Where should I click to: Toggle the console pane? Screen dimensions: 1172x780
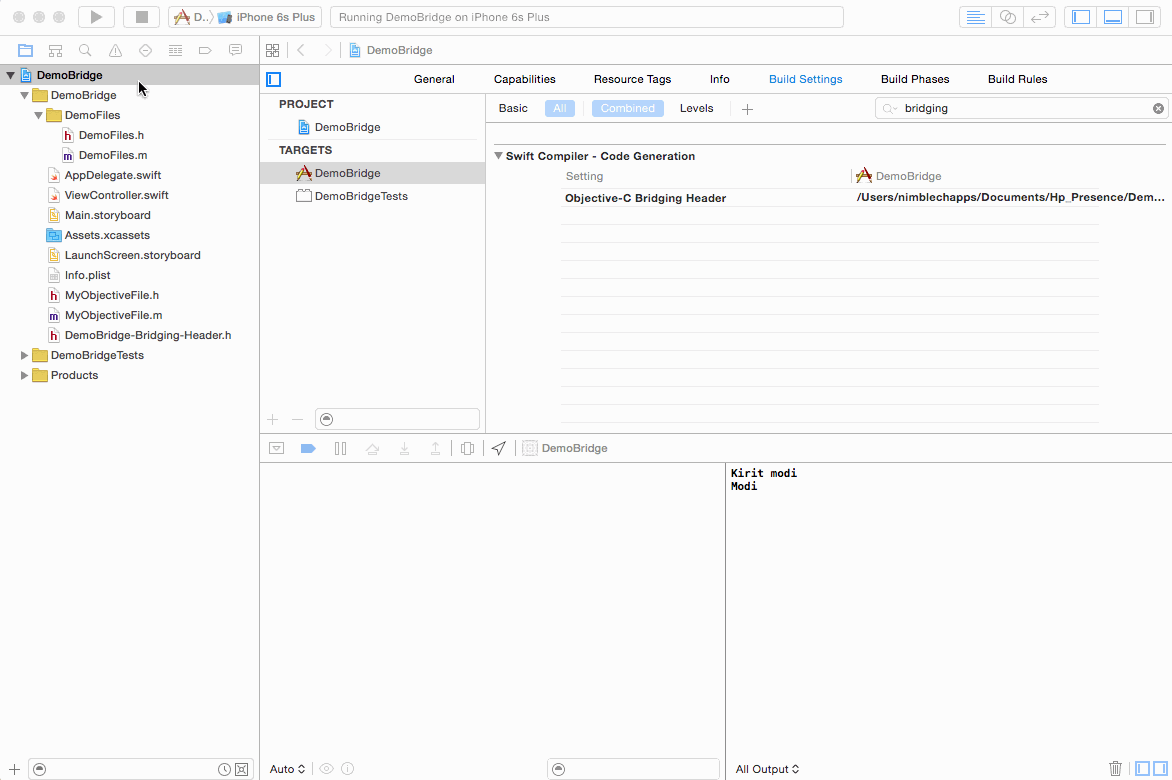pyautogui.click(x=1160, y=768)
